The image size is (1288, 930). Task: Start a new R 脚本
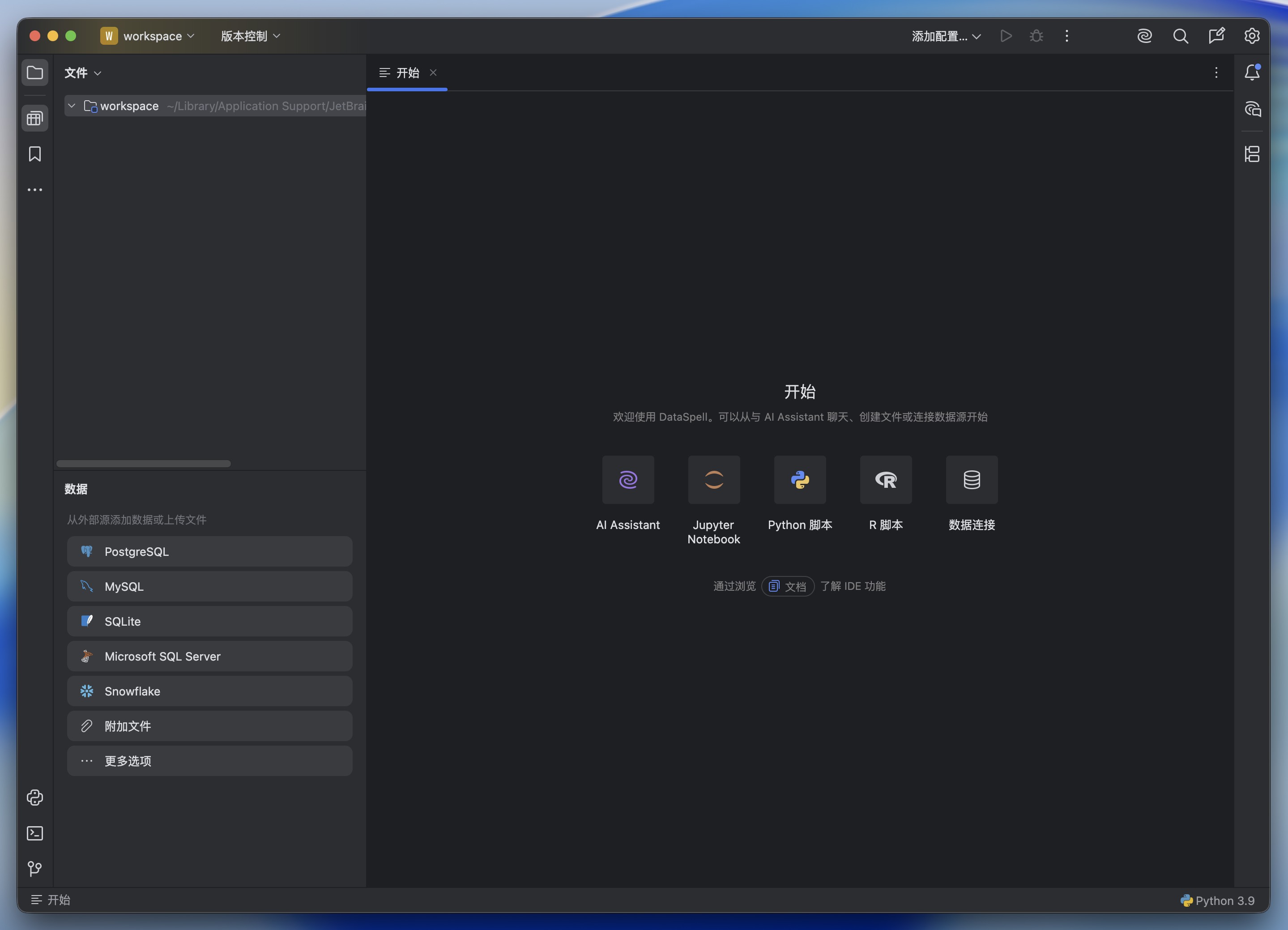tap(885, 480)
